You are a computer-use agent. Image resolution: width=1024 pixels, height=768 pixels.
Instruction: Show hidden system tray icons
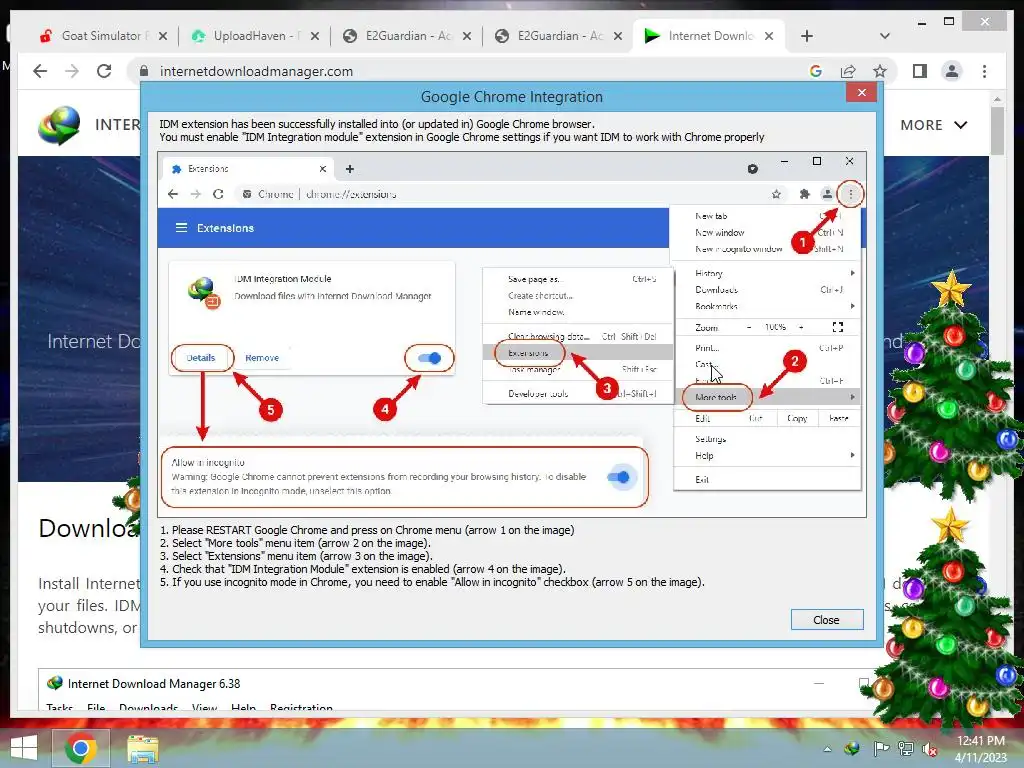[x=827, y=749]
